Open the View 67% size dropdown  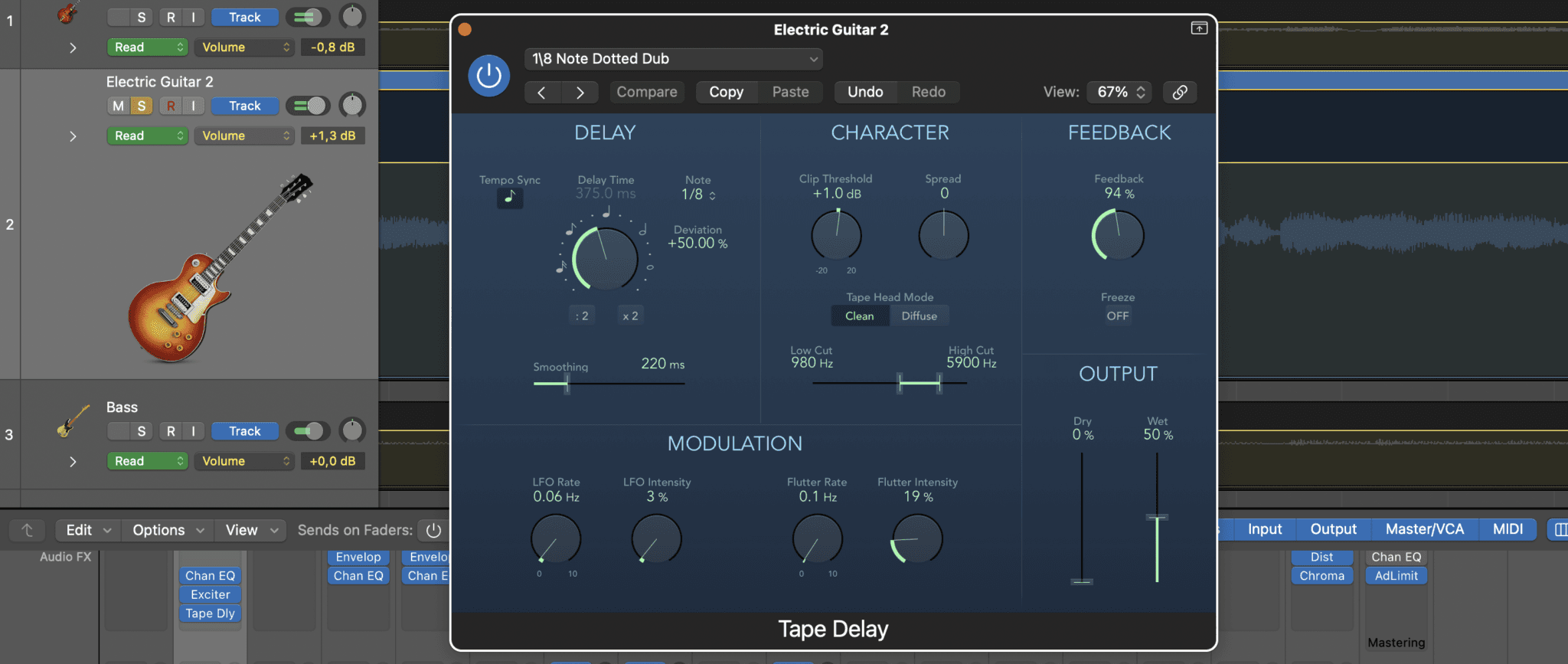pos(1120,92)
